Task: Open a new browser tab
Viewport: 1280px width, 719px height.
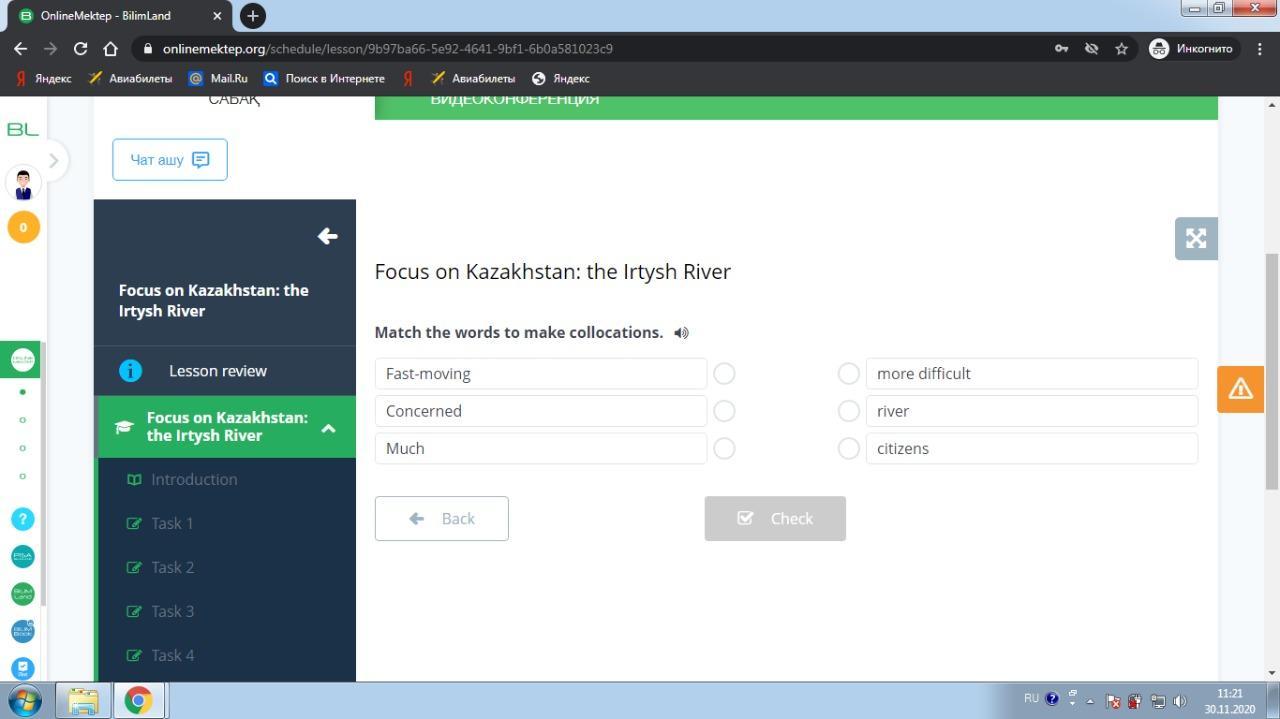Action: (x=253, y=16)
